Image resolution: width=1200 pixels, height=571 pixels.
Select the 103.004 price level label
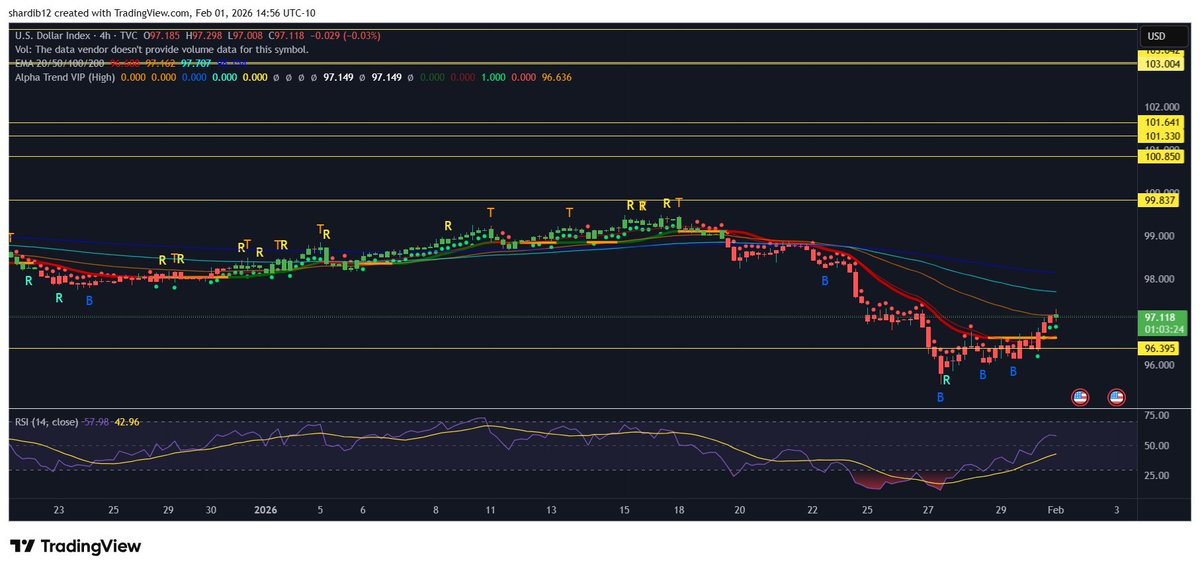click(x=1162, y=64)
